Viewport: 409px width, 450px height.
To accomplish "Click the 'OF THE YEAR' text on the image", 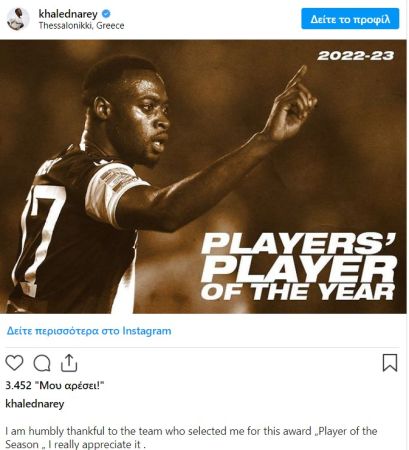I will pyautogui.click(x=298, y=292).
